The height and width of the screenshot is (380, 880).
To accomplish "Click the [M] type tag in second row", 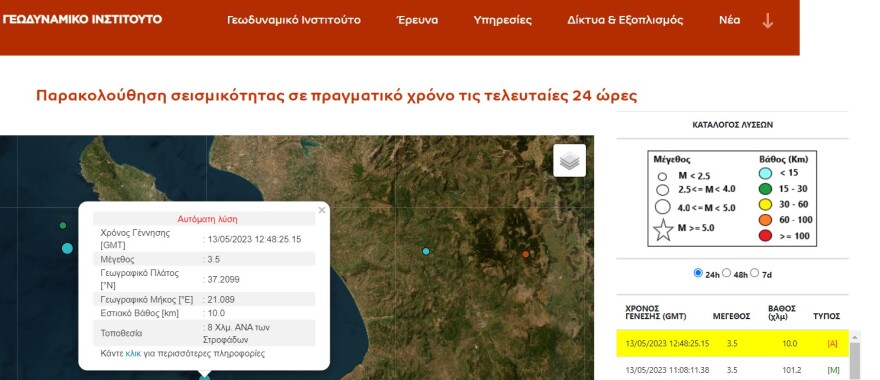I will click(x=833, y=370).
